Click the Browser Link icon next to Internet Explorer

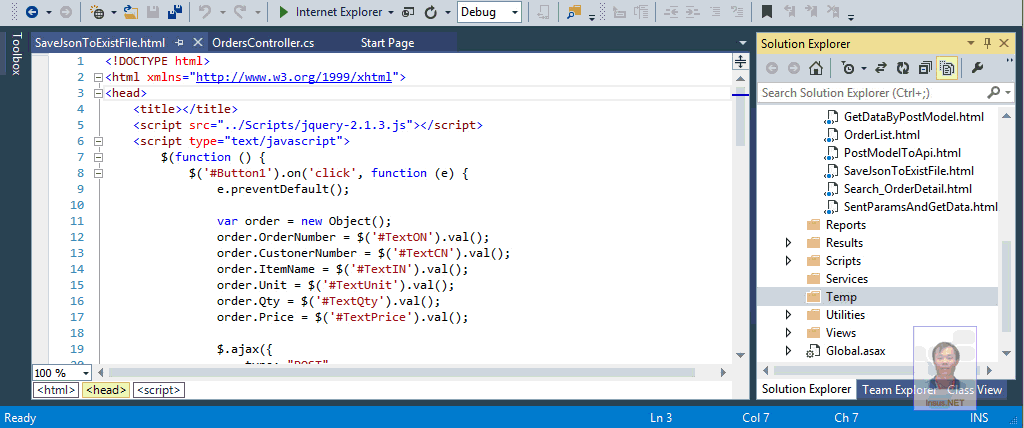point(408,12)
